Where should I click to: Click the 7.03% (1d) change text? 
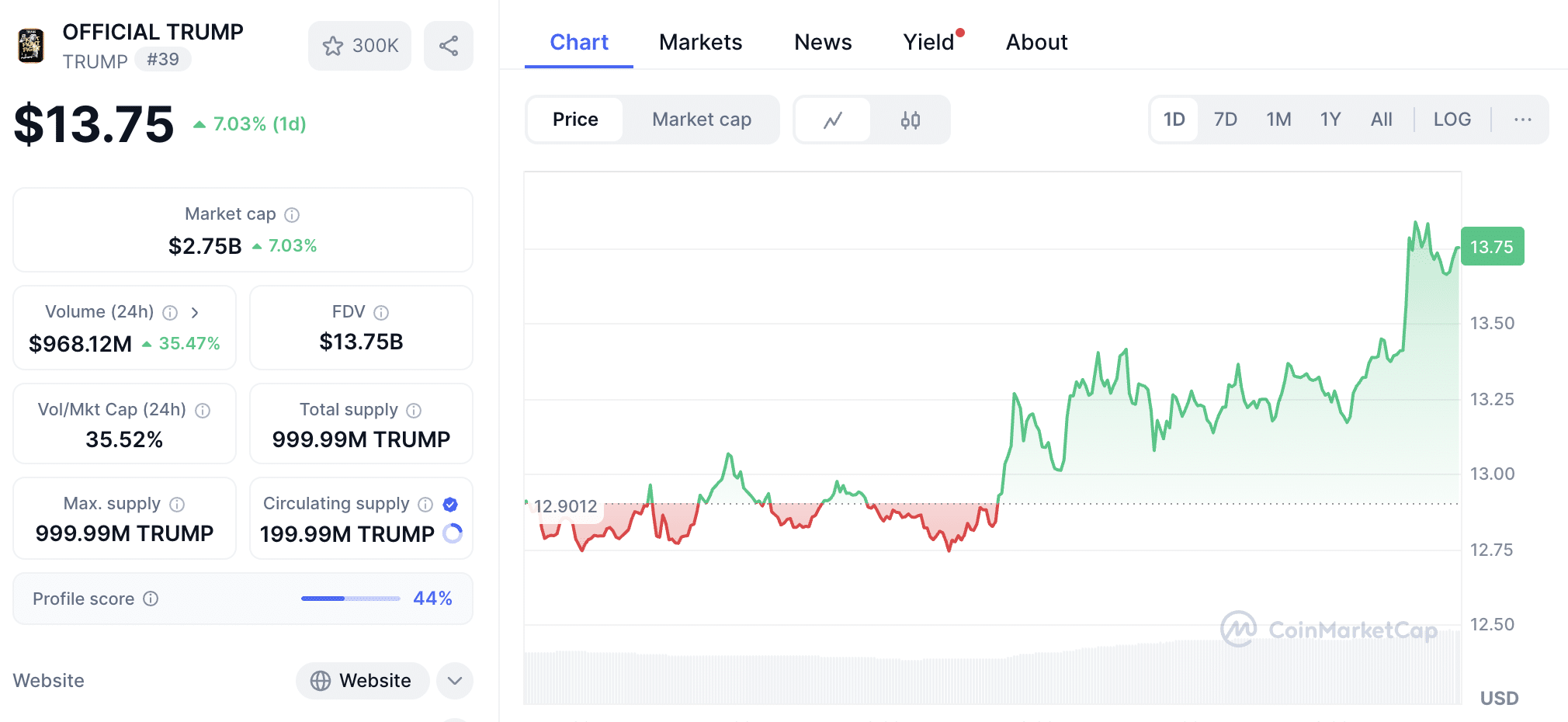(x=259, y=124)
